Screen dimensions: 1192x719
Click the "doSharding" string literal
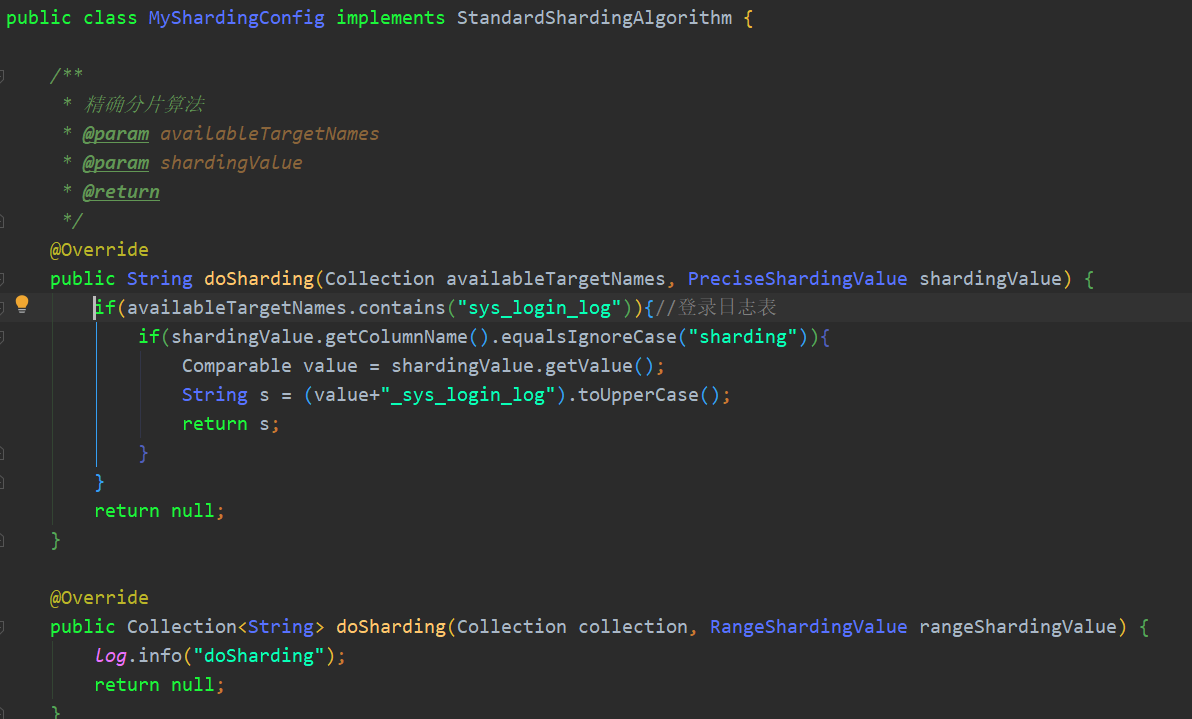click(x=258, y=656)
